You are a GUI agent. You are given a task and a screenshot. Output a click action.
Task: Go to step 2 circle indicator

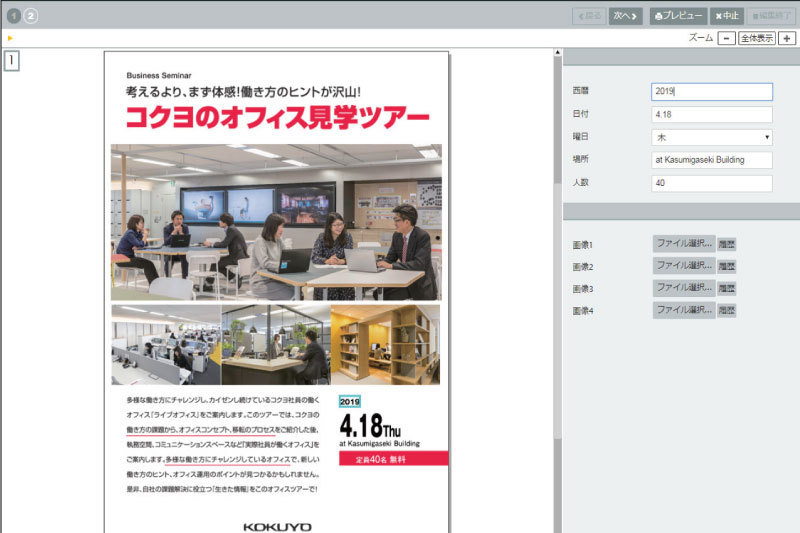point(31,16)
